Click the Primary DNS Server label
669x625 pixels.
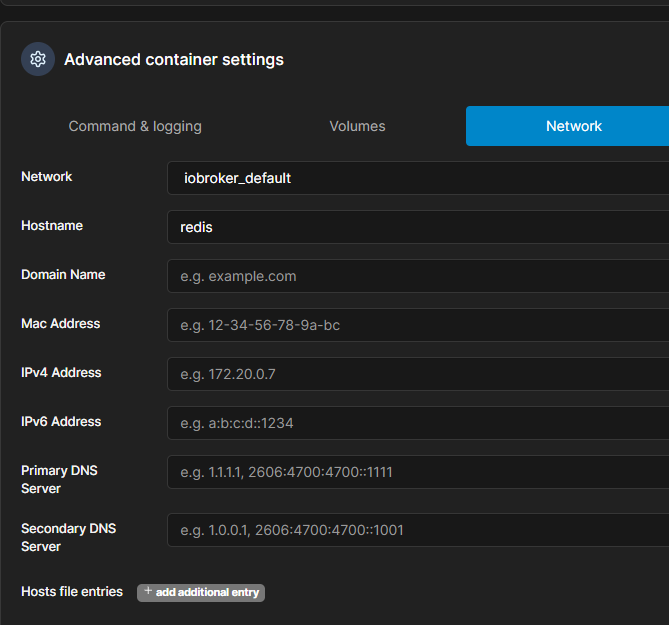[59, 479]
